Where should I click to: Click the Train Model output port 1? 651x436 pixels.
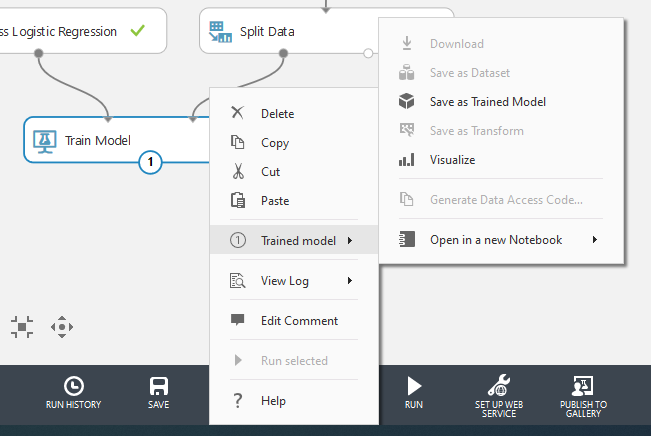[x=150, y=162]
